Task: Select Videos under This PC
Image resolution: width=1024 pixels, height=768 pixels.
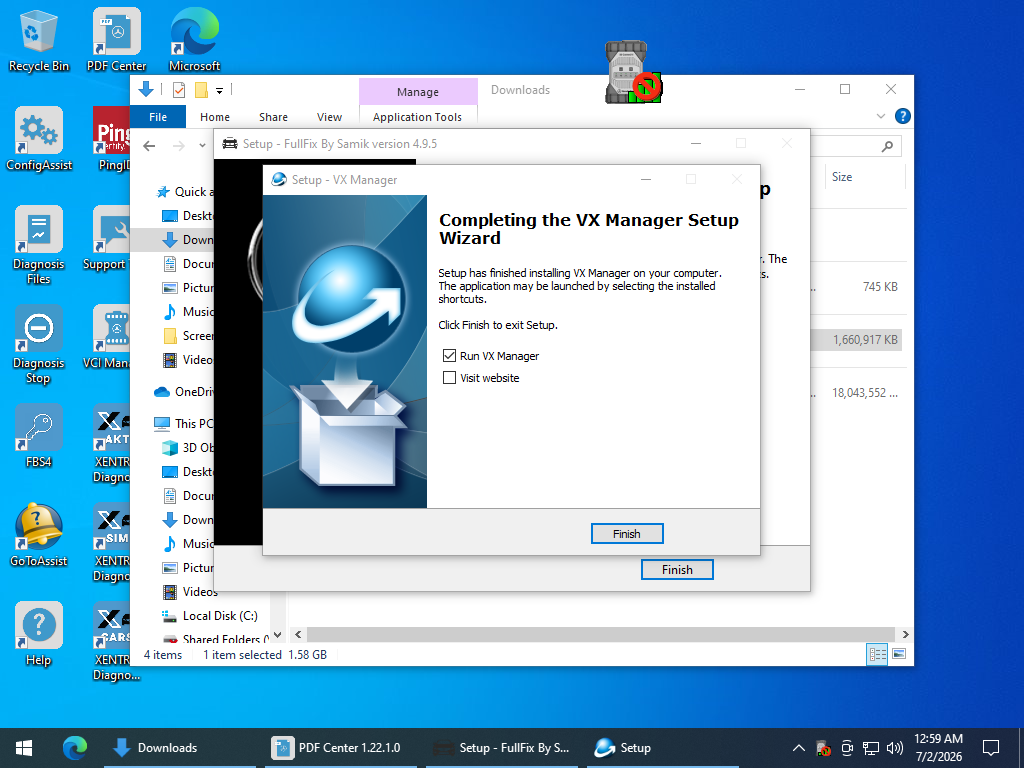Action: [190, 592]
